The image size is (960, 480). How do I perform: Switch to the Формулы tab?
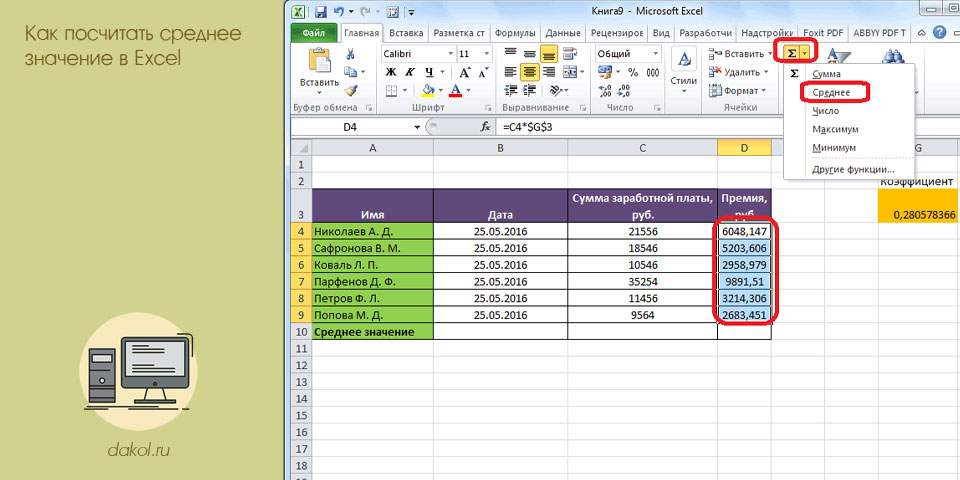pos(515,32)
